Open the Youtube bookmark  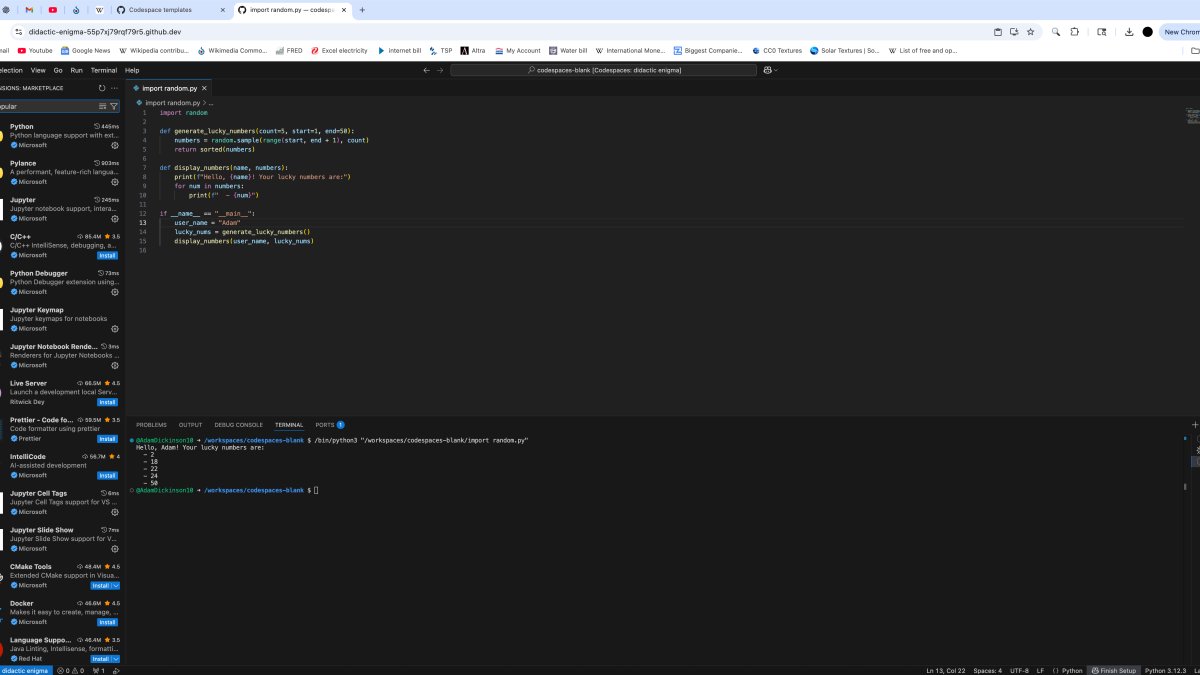point(35,50)
